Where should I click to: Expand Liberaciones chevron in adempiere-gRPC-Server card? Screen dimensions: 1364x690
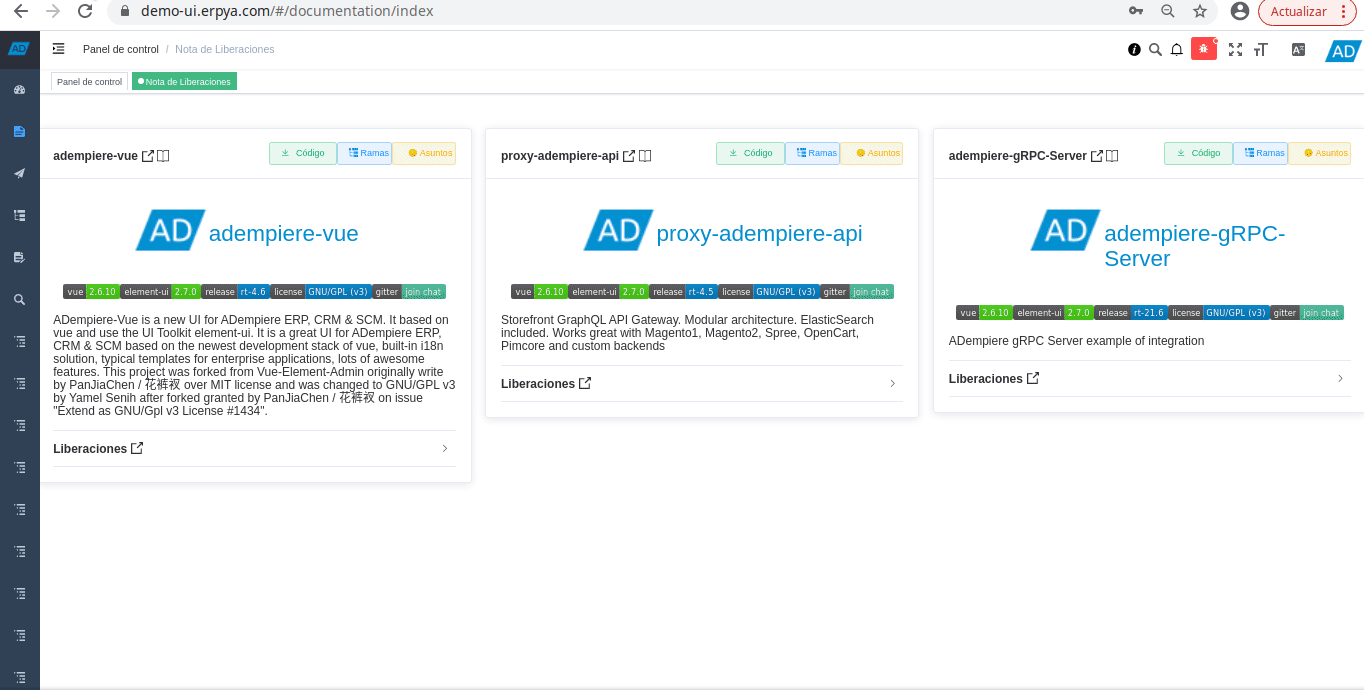(1340, 379)
